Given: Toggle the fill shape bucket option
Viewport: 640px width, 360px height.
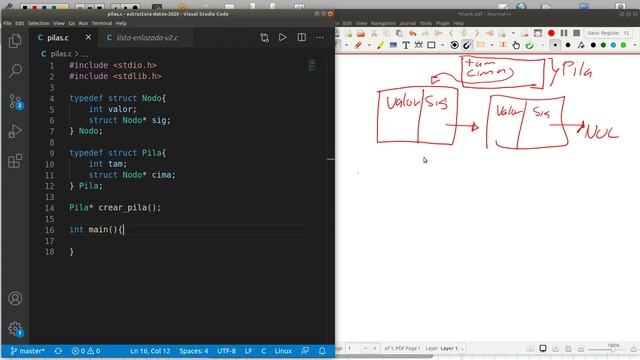Looking at the screenshot, I should coord(581,45).
